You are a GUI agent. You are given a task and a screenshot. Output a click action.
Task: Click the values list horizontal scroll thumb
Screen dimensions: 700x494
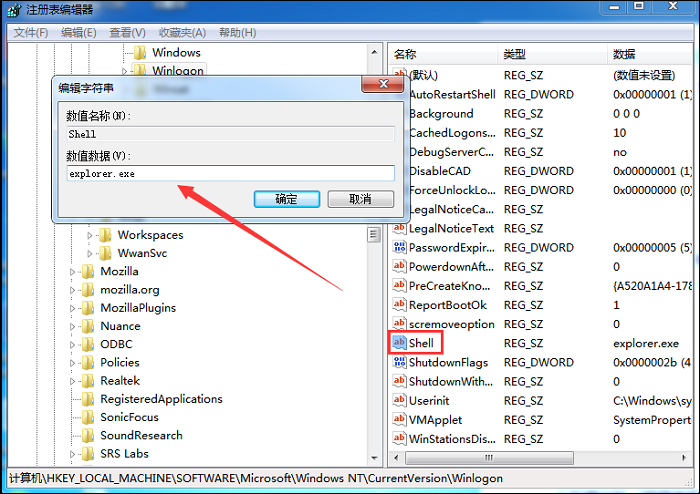click(489, 458)
